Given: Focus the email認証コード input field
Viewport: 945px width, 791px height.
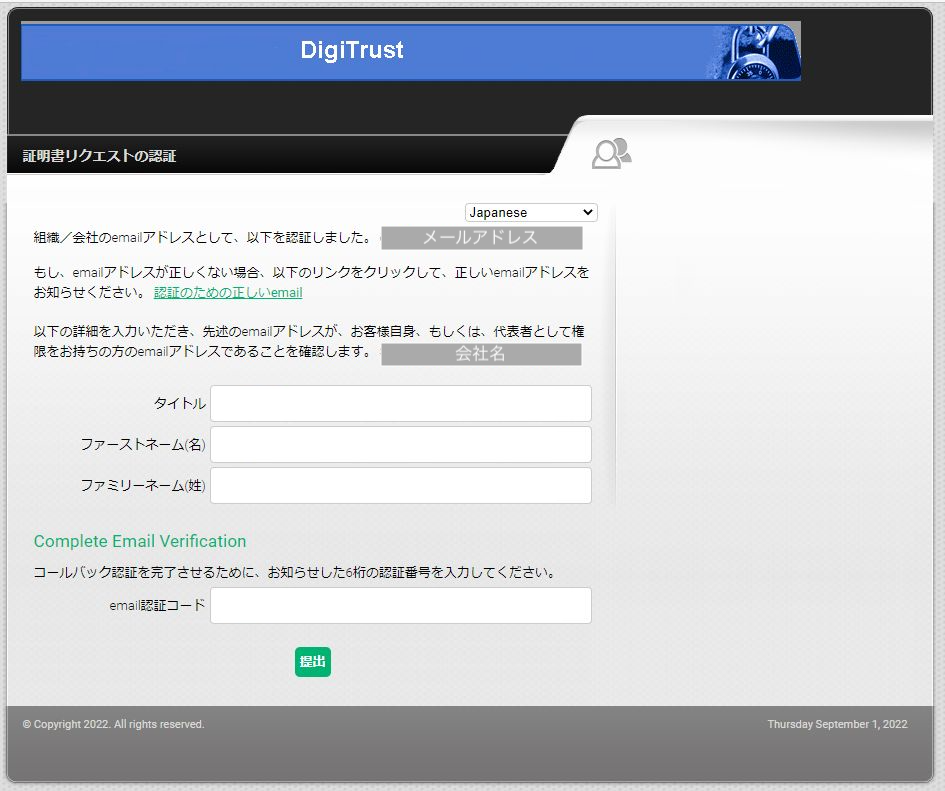Looking at the screenshot, I should pos(401,605).
